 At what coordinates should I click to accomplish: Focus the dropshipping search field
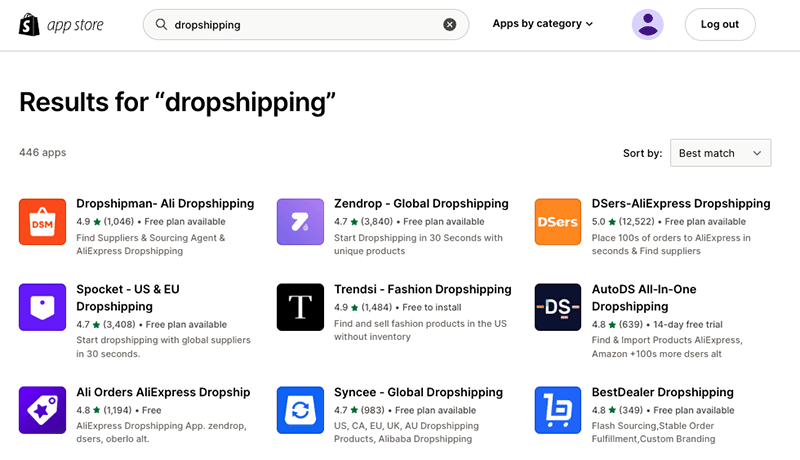point(306,24)
